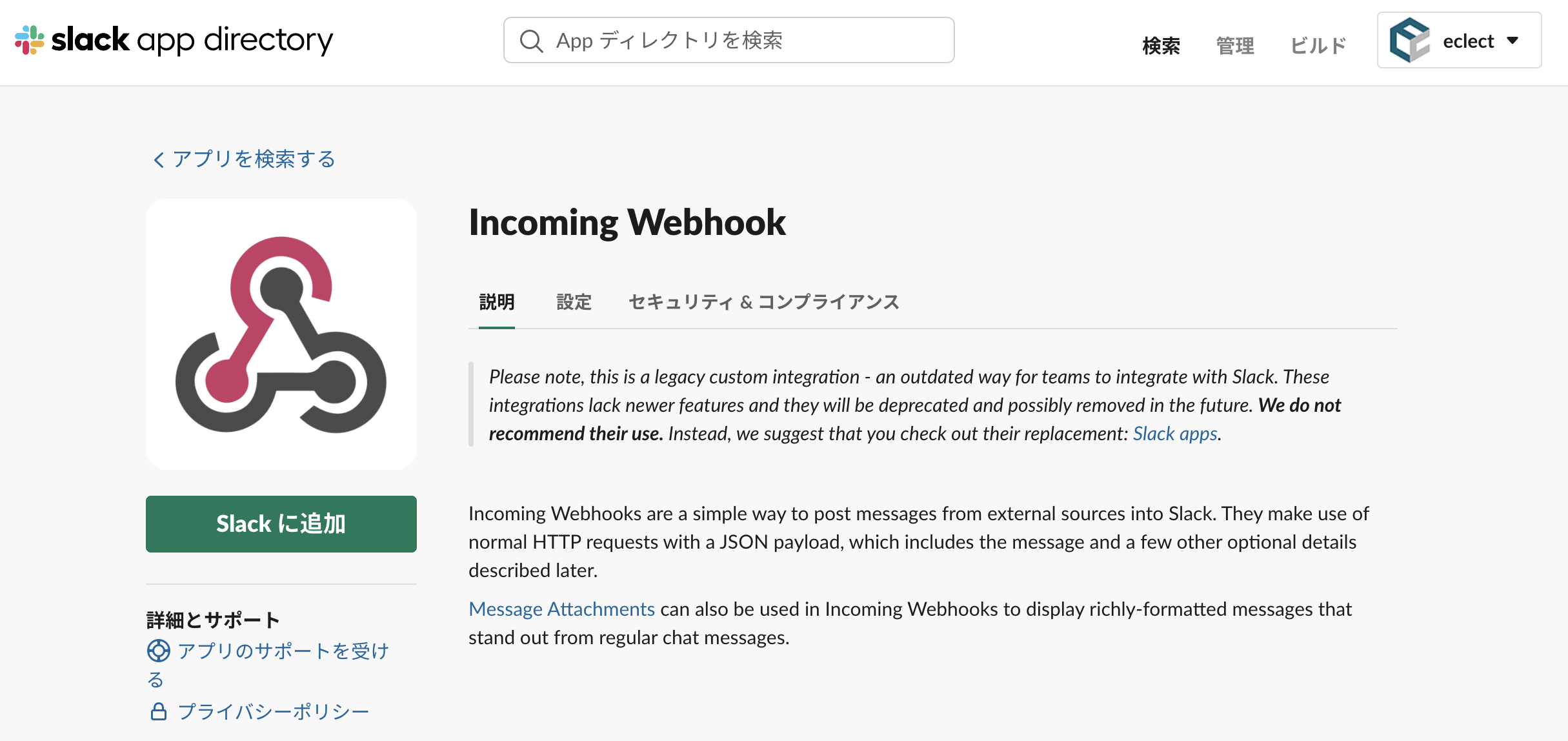The width and height of the screenshot is (1568, 741).
Task: Open the プライバシーポリシー link
Action: pyautogui.click(x=273, y=711)
